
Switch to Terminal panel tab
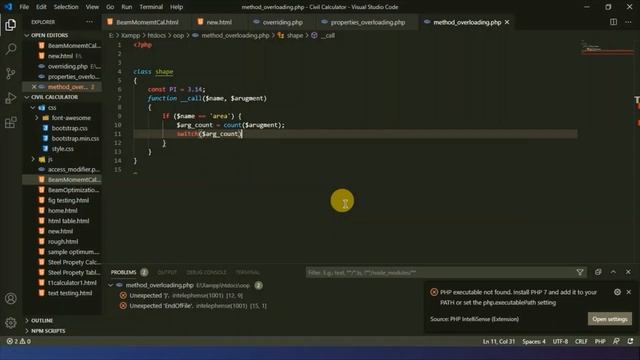coord(247,272)
